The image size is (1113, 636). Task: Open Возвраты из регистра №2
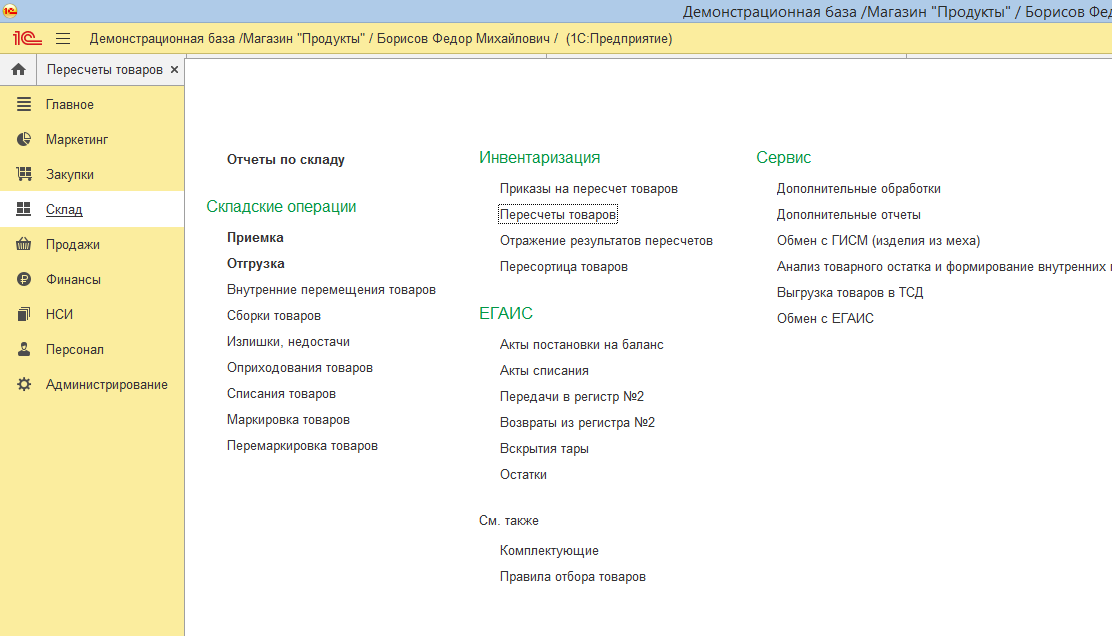[577, 422]
